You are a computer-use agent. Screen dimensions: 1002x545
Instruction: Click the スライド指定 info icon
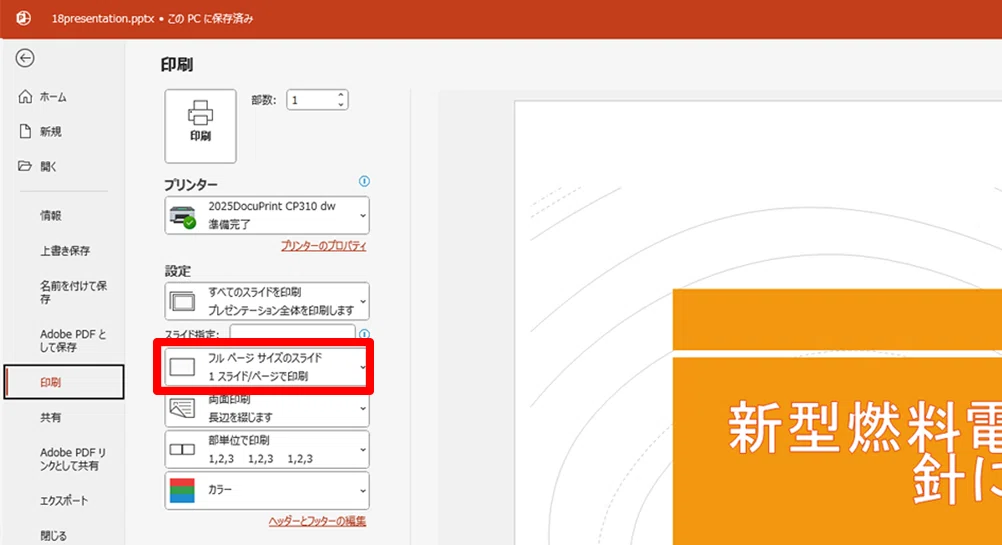[x=364, y=334]
